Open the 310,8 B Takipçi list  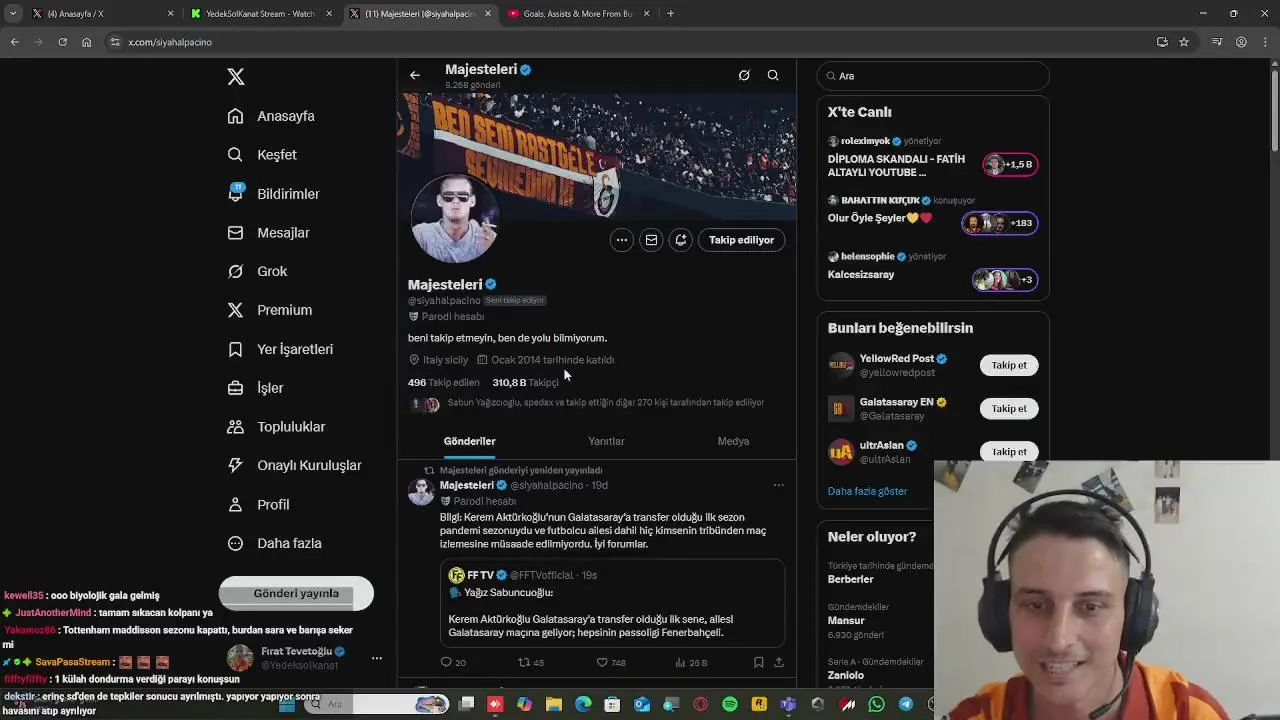525,383
